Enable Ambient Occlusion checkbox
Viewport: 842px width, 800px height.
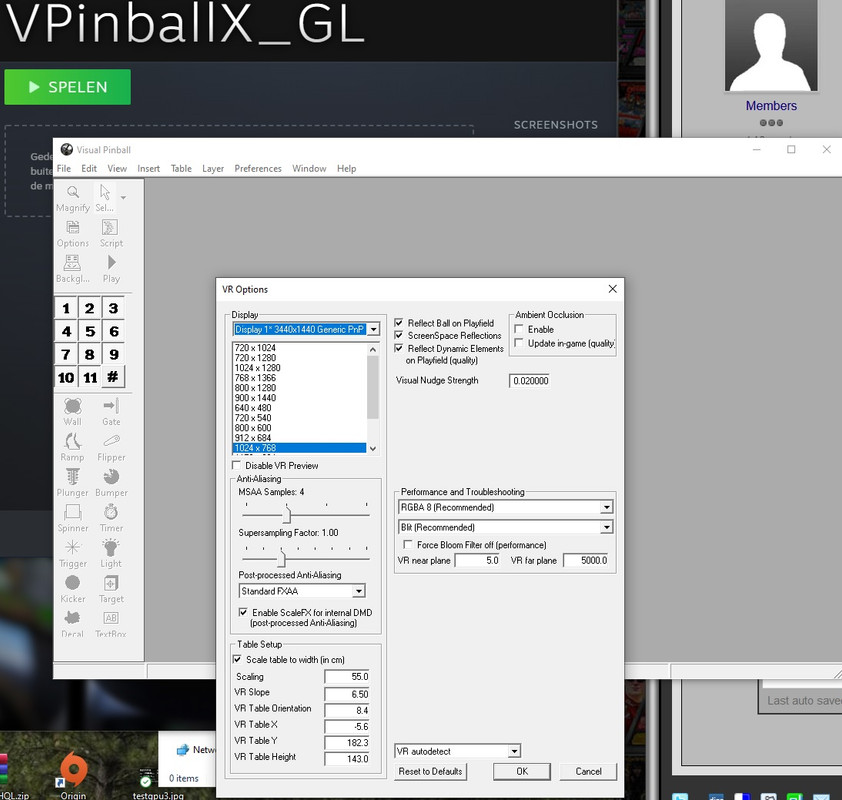(519, 329)
